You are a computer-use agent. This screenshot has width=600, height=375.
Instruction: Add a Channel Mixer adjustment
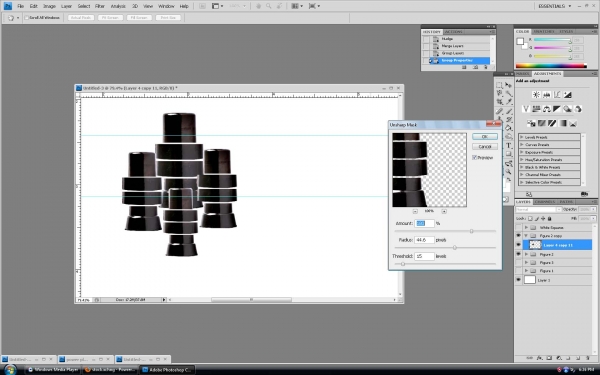point(577,109)
